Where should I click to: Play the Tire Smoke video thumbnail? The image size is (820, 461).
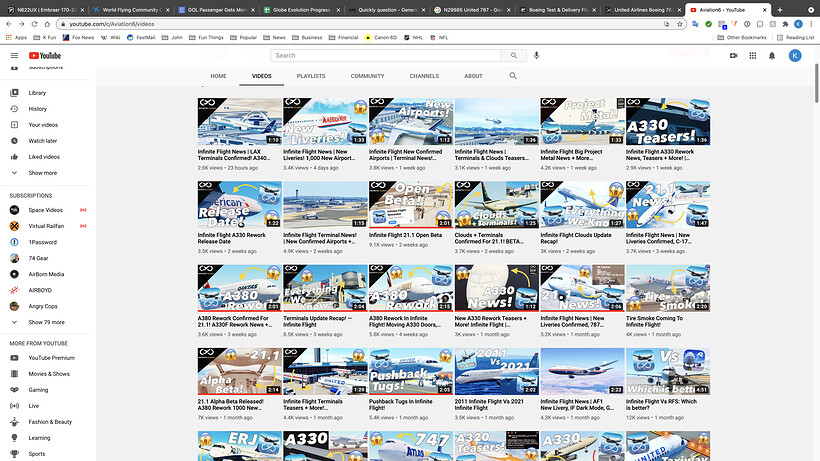pyautogui.click(x=668, y=288)
